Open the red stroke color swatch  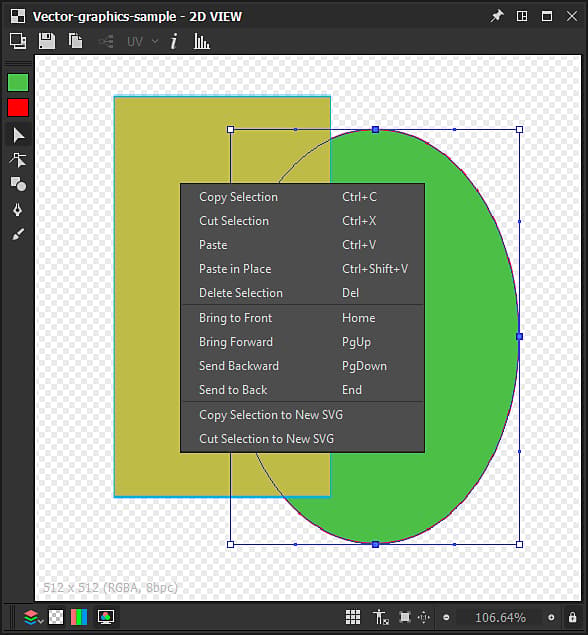[x=18, y=108]
